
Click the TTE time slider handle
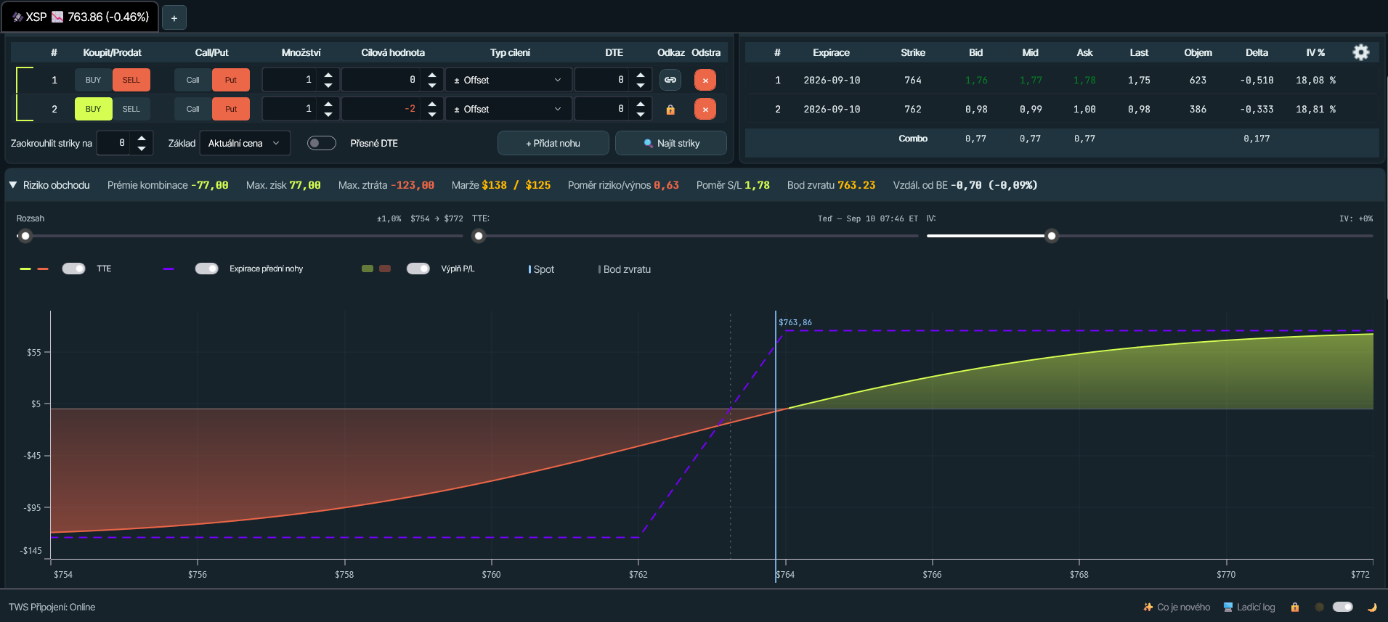[x=479, y=236]
